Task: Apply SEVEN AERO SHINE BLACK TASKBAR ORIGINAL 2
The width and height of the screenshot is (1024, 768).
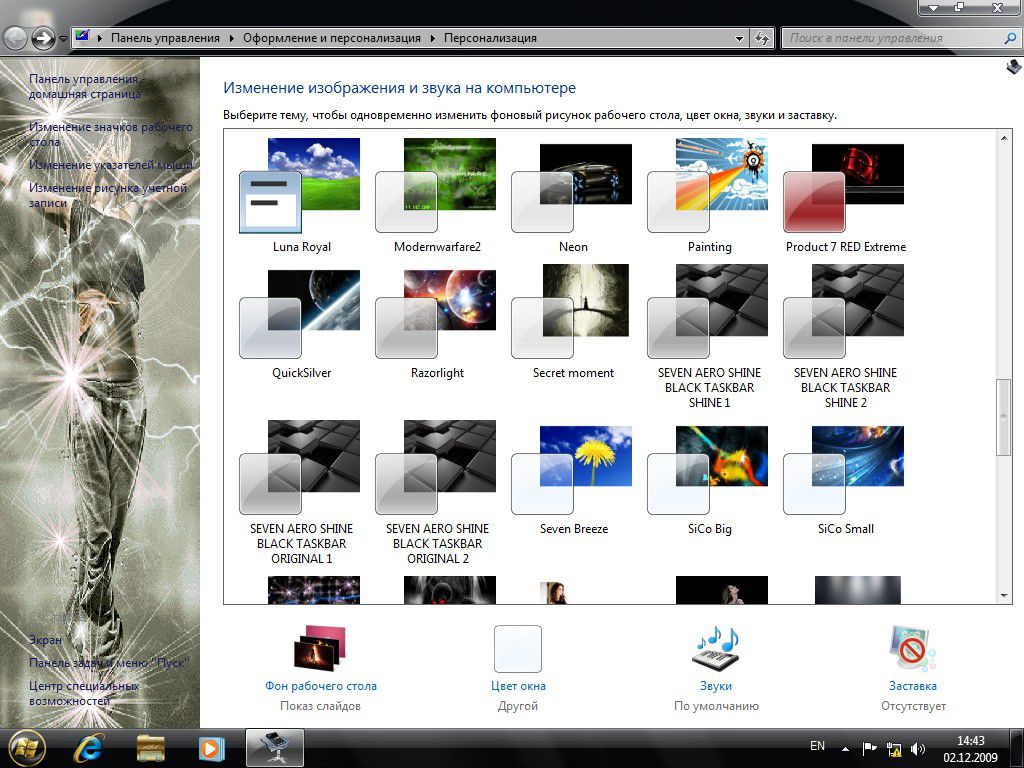Action: 437,492
